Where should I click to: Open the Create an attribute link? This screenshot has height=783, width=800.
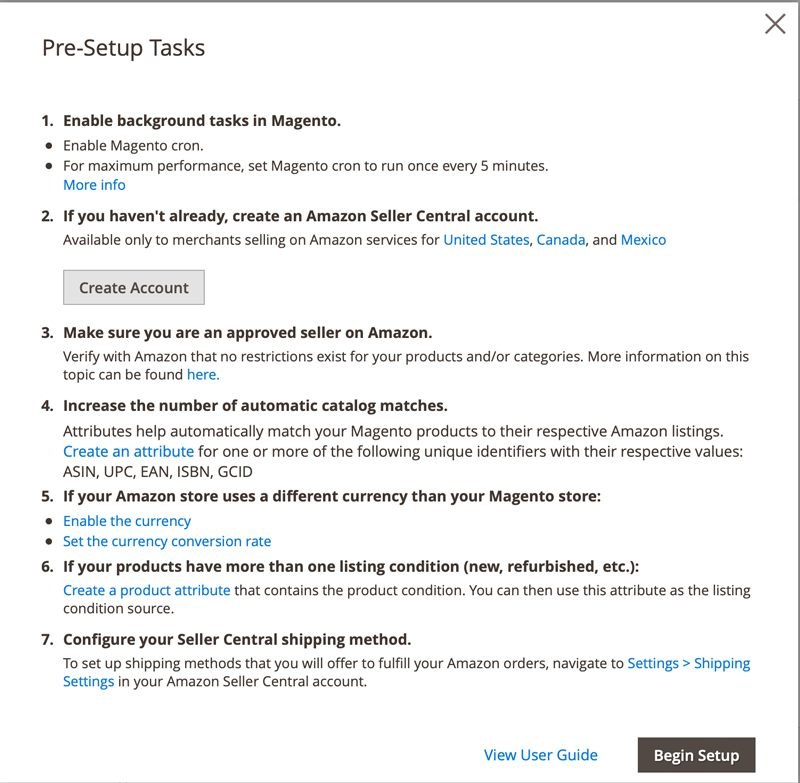click(128, 451)
